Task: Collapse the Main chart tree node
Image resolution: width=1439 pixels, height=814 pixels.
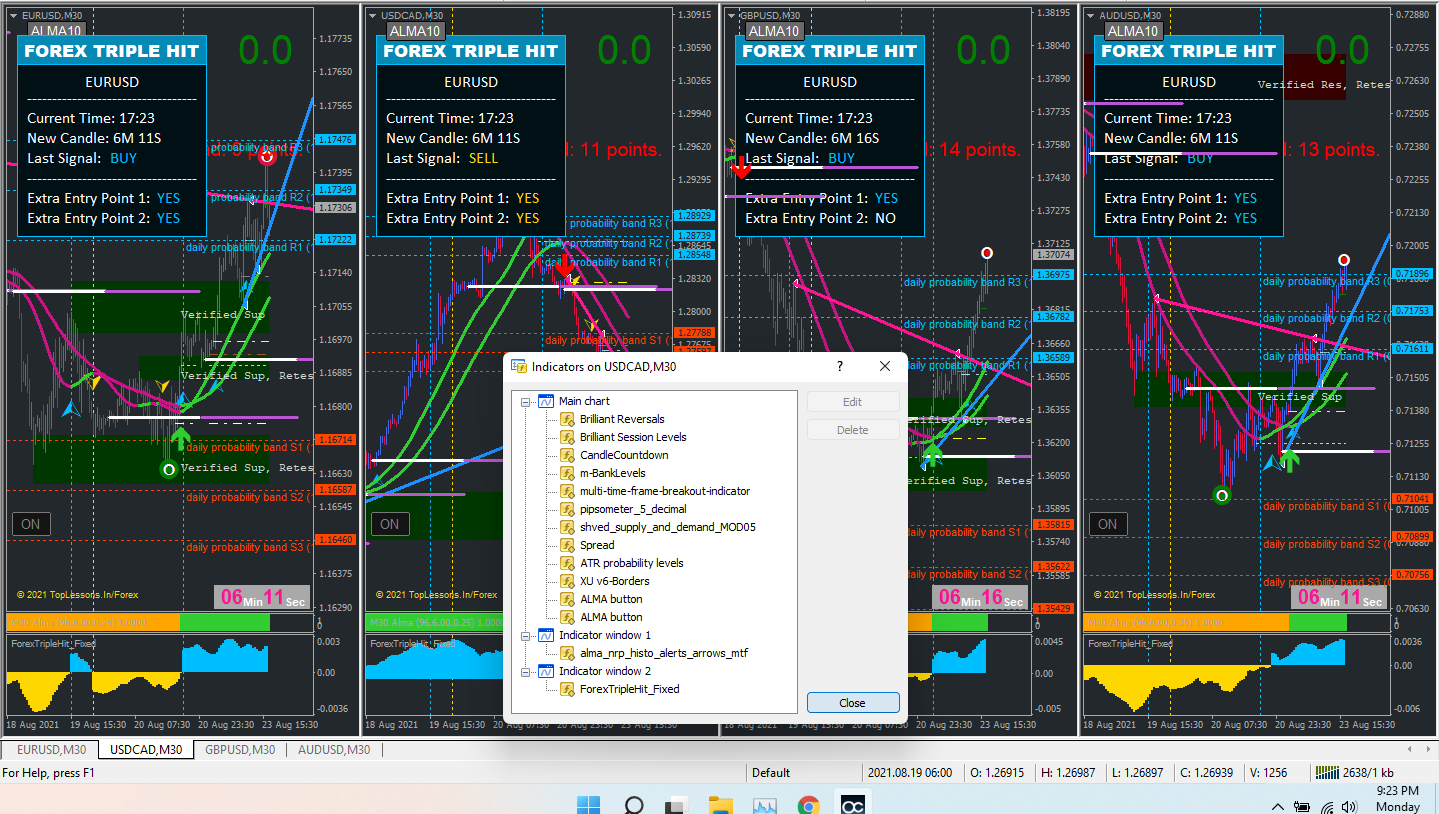Action: 526,401
